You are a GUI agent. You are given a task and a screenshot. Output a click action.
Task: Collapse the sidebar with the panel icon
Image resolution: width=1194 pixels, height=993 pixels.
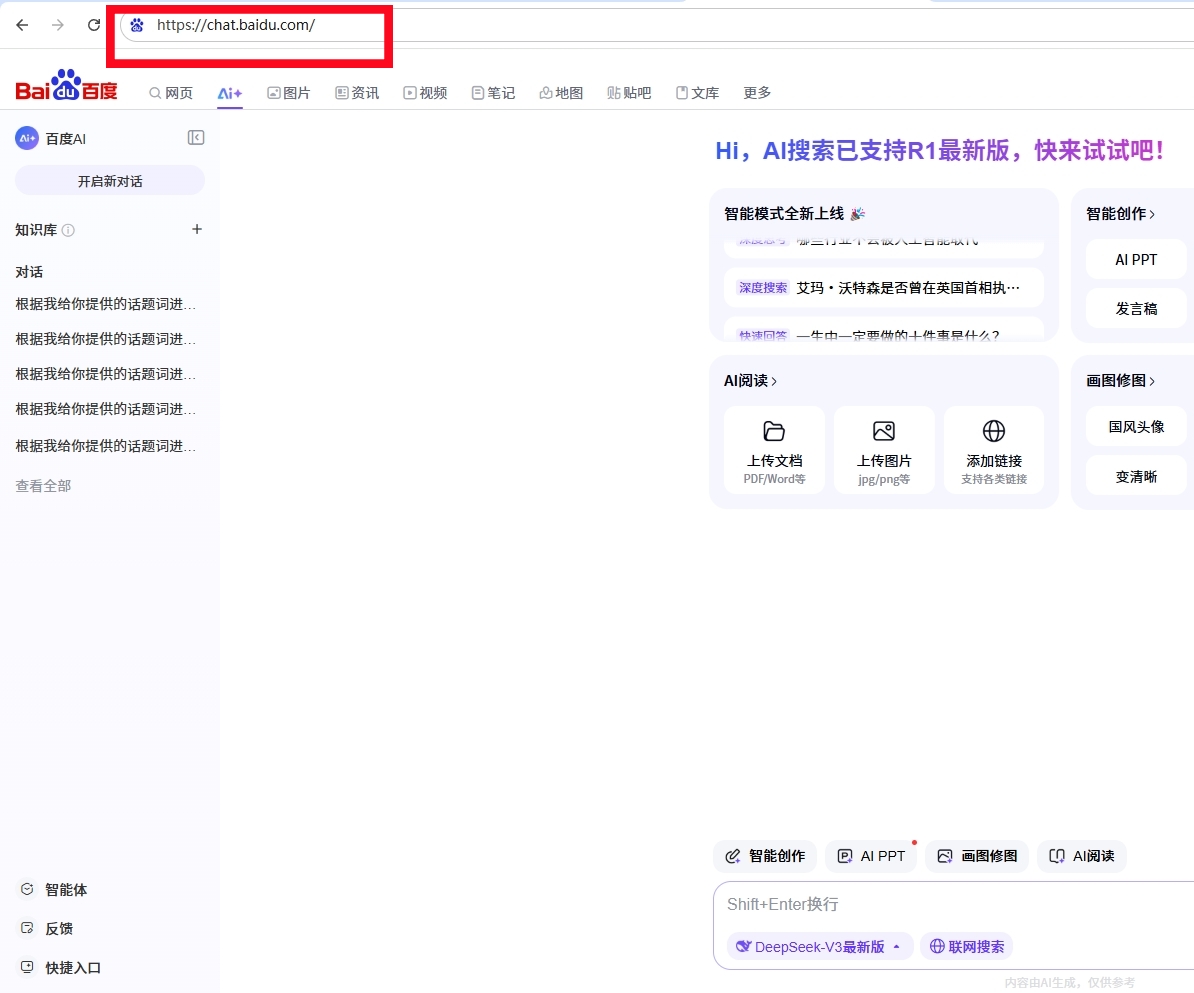coord(196,138)
